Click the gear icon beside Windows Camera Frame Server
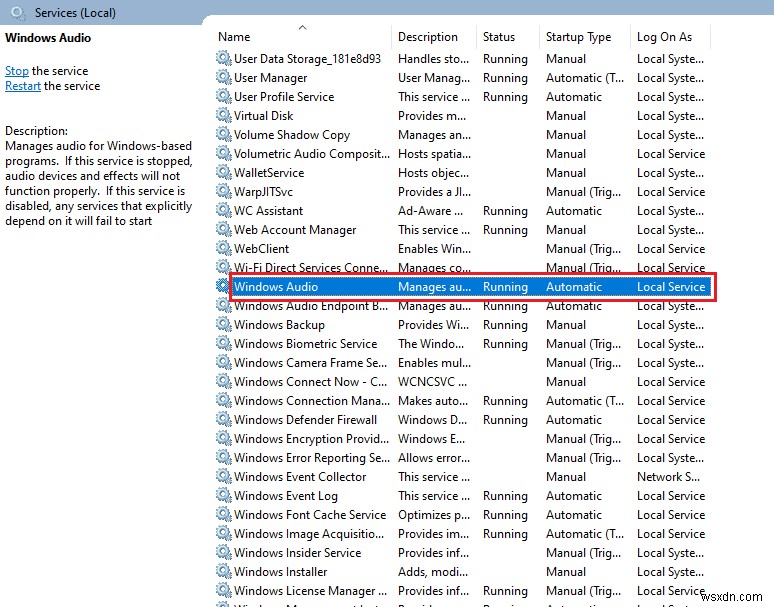 (x=224, y=362)
